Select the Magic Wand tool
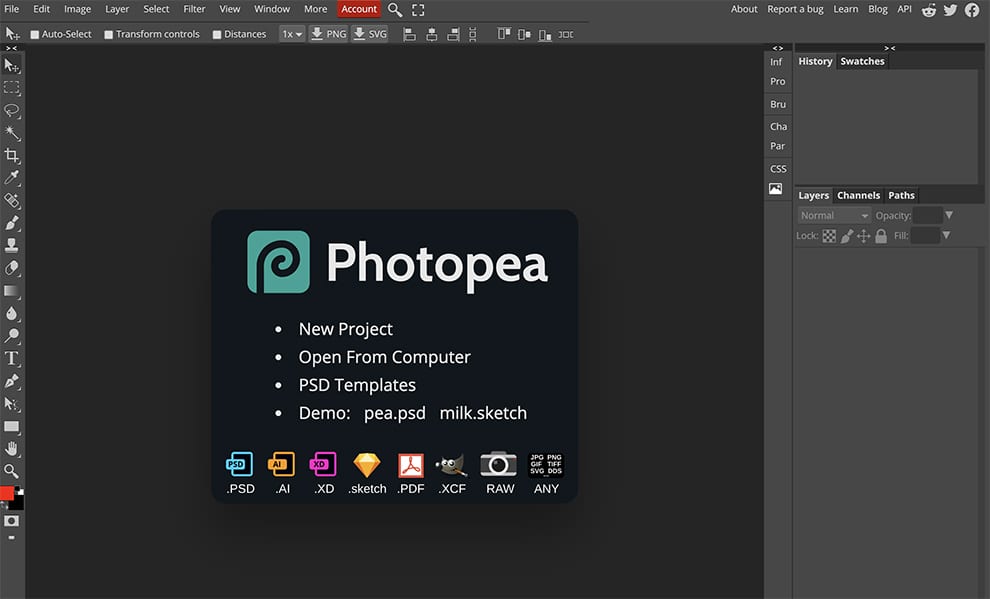The image size is (990, 599). pos(11,133)
